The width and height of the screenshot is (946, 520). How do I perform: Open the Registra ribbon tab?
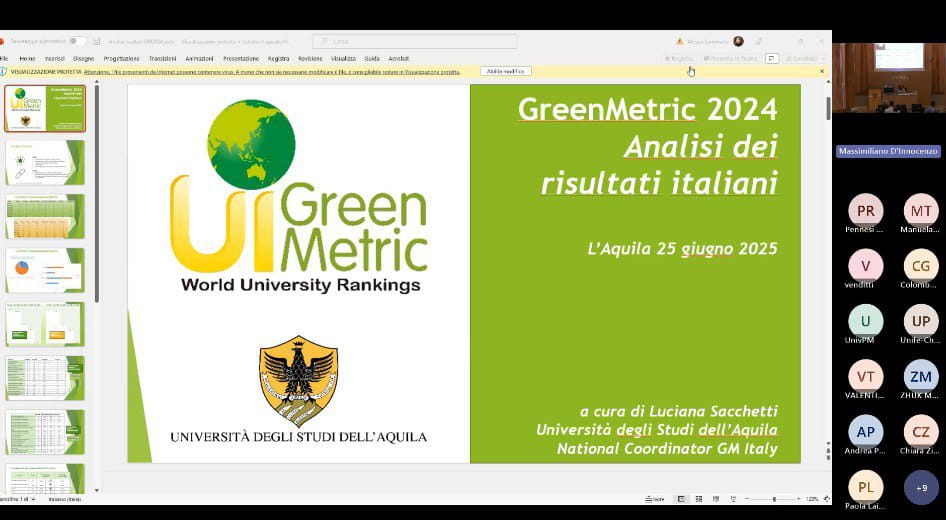[279, 59]
